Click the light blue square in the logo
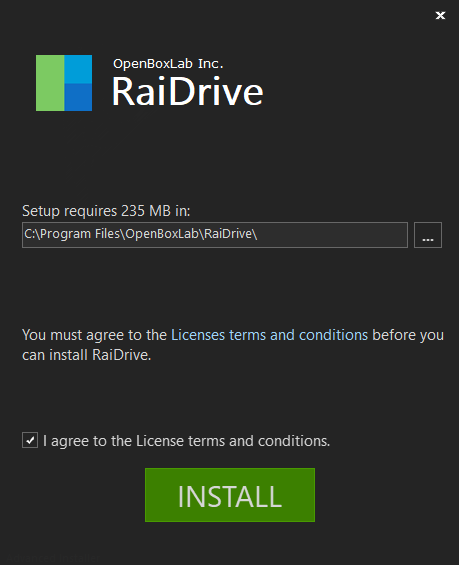 [x=78, y=69]
